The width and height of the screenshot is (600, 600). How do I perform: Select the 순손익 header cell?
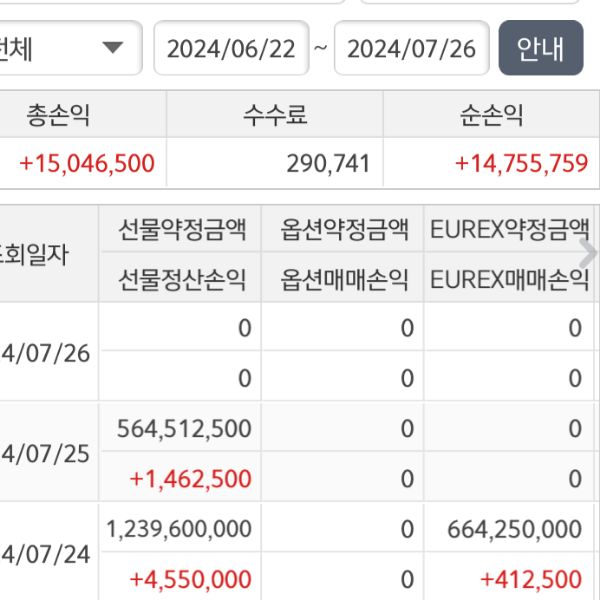point(492,115)
